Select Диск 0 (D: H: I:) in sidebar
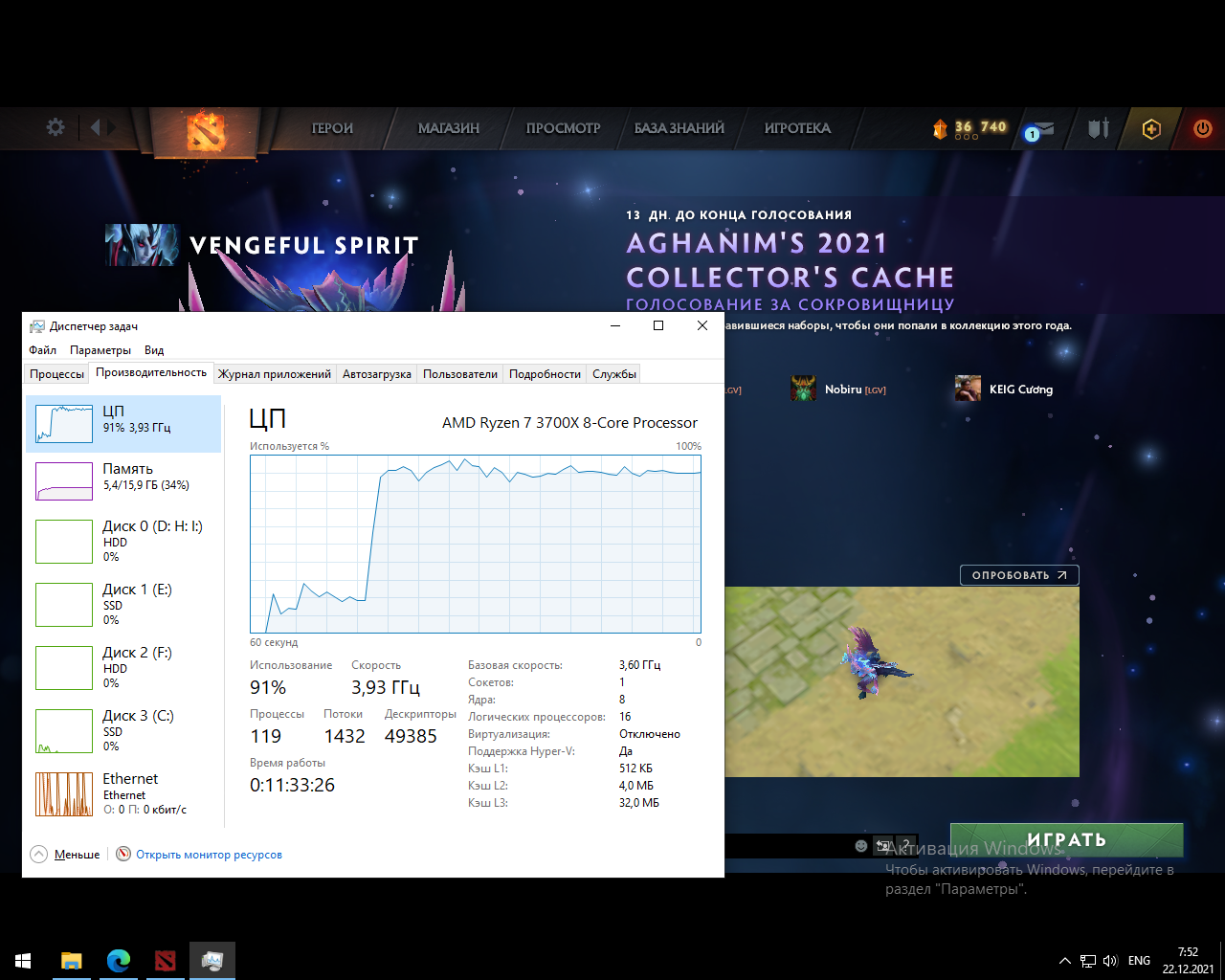The width and height of the screenshot is (1225, 980). point(123,541)
